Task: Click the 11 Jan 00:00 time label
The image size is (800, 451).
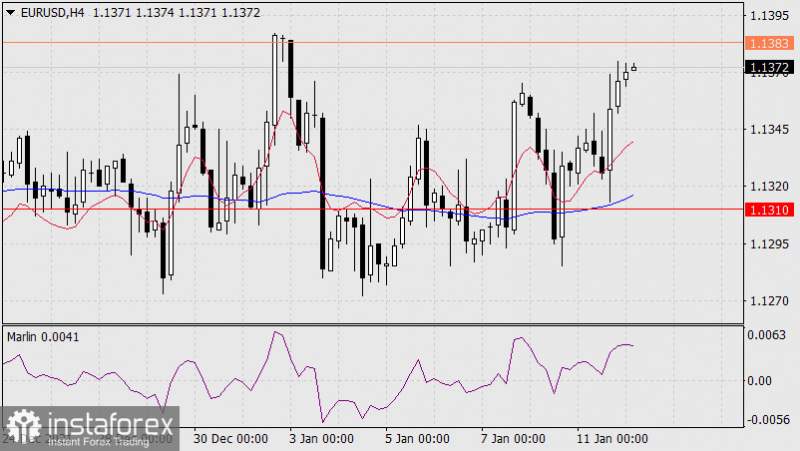Action: (x=612, y=439)
